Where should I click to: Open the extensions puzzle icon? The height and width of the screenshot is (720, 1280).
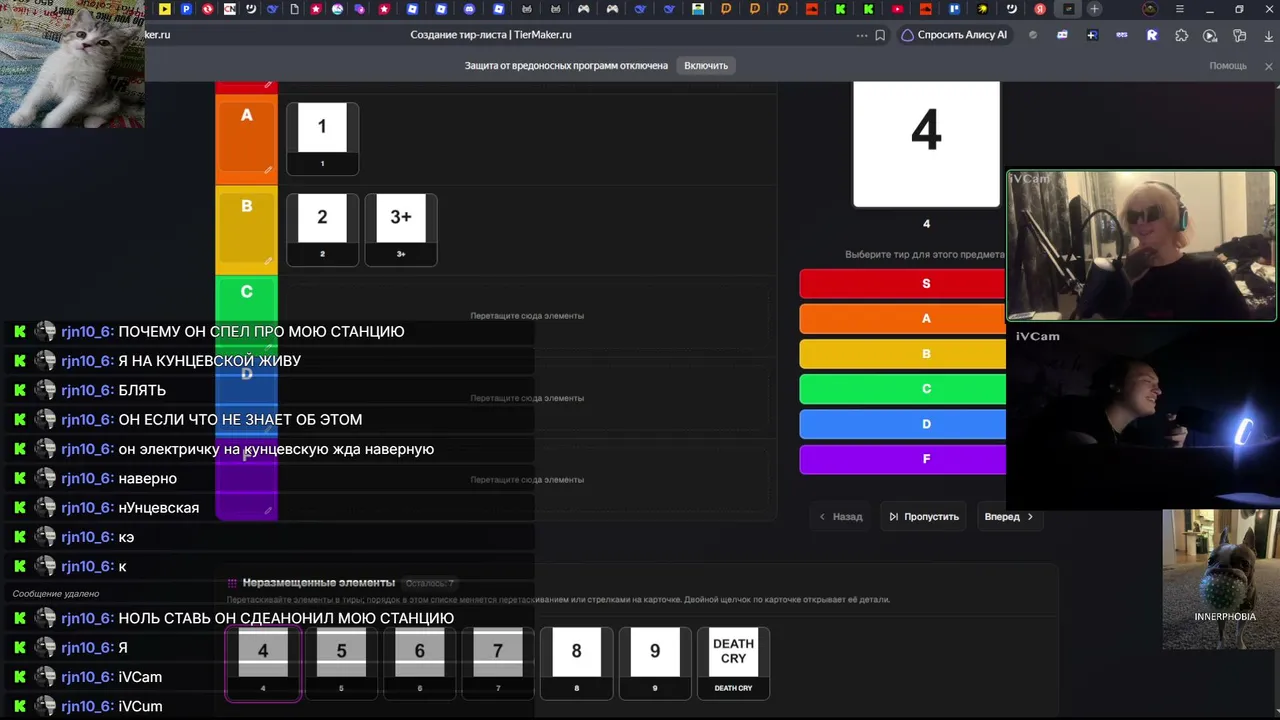[1181, 35]
